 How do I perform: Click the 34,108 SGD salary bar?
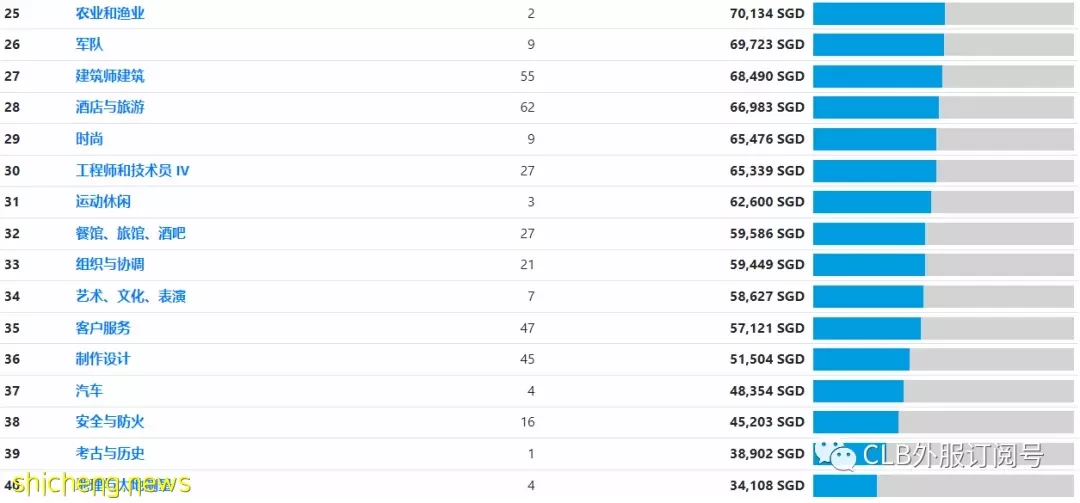pos(945,486)
